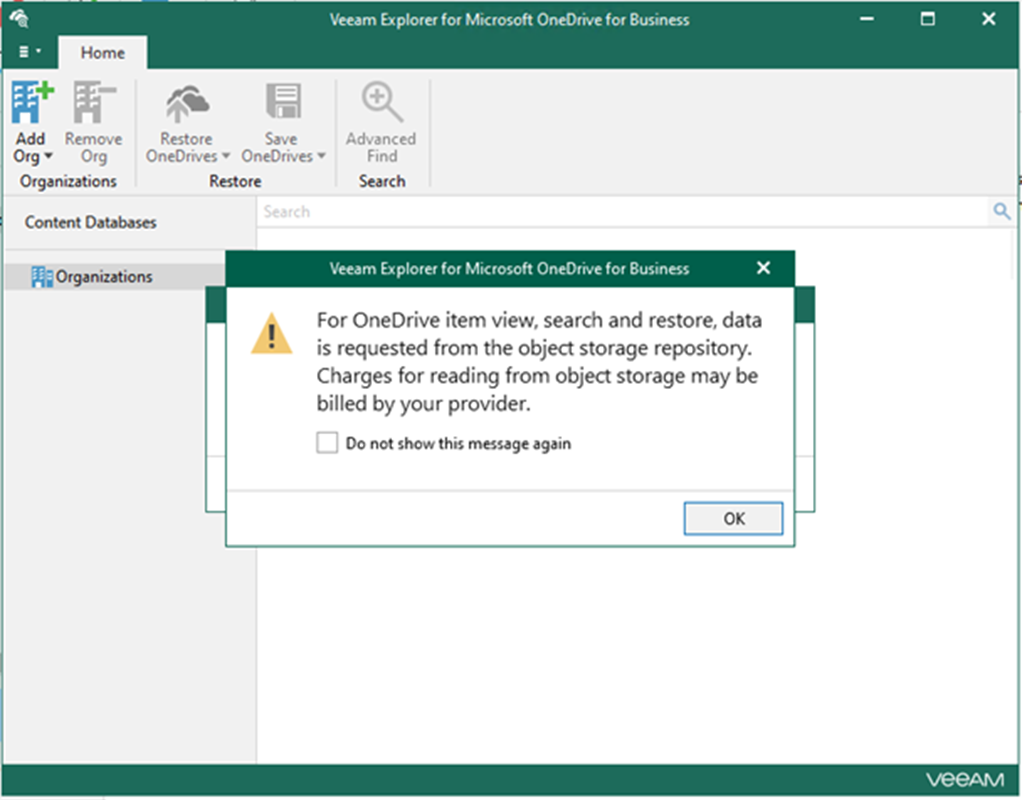Click the Search ribbon group label
This screenshot has height=800, width=1022.
tap(382, 181)
